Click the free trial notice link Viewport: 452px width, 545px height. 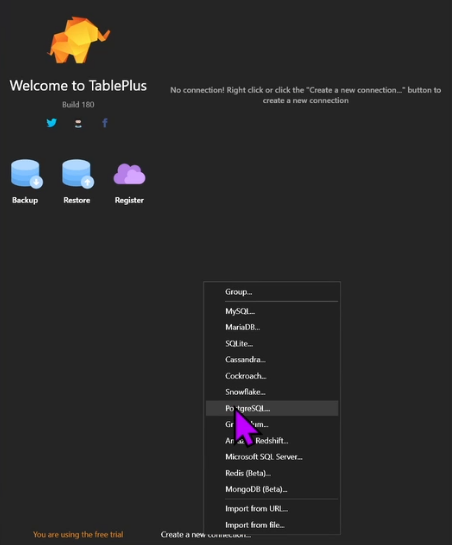tap(78, 534)
